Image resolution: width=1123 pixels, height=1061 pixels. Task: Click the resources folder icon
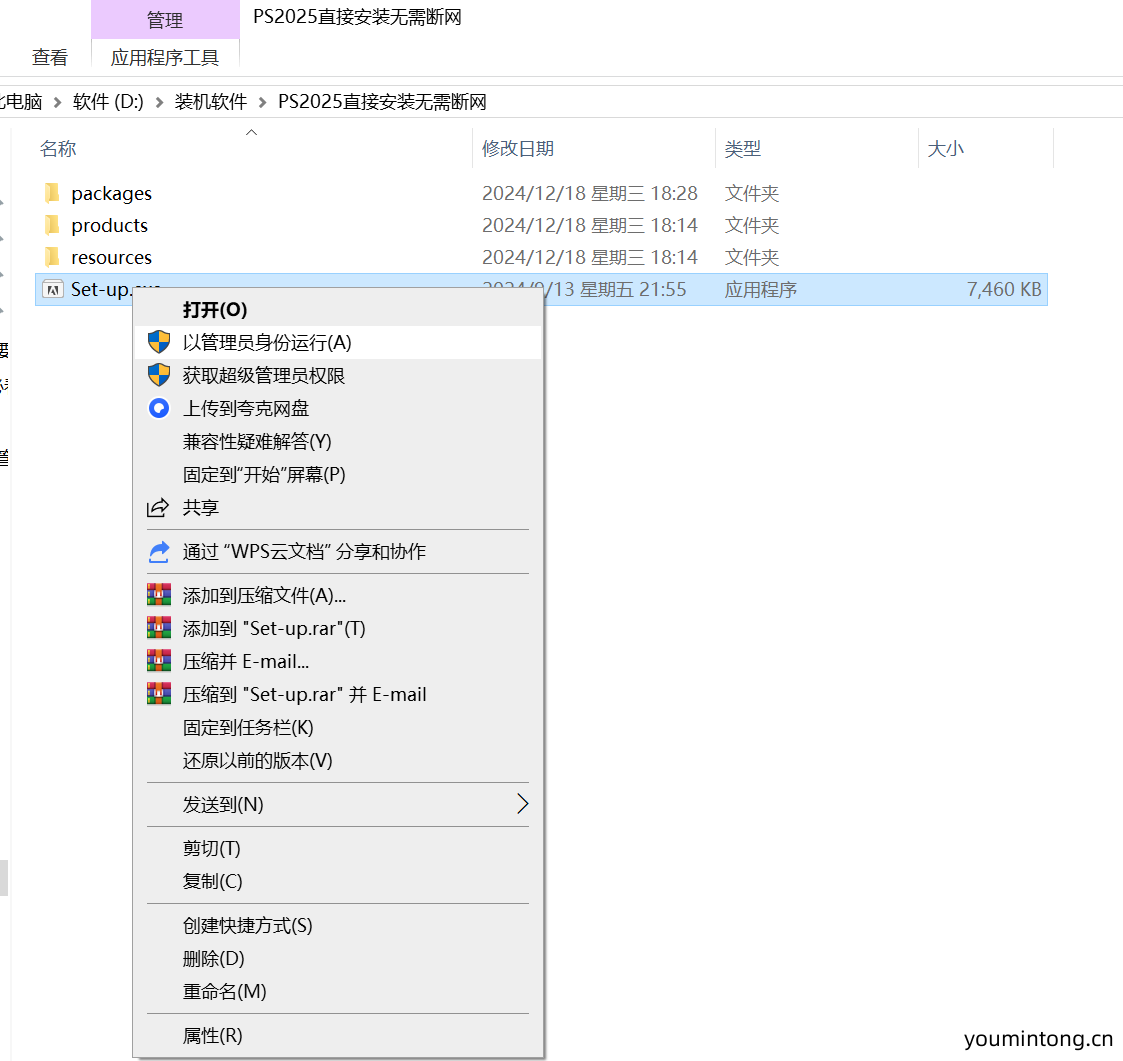pos(52,256)
